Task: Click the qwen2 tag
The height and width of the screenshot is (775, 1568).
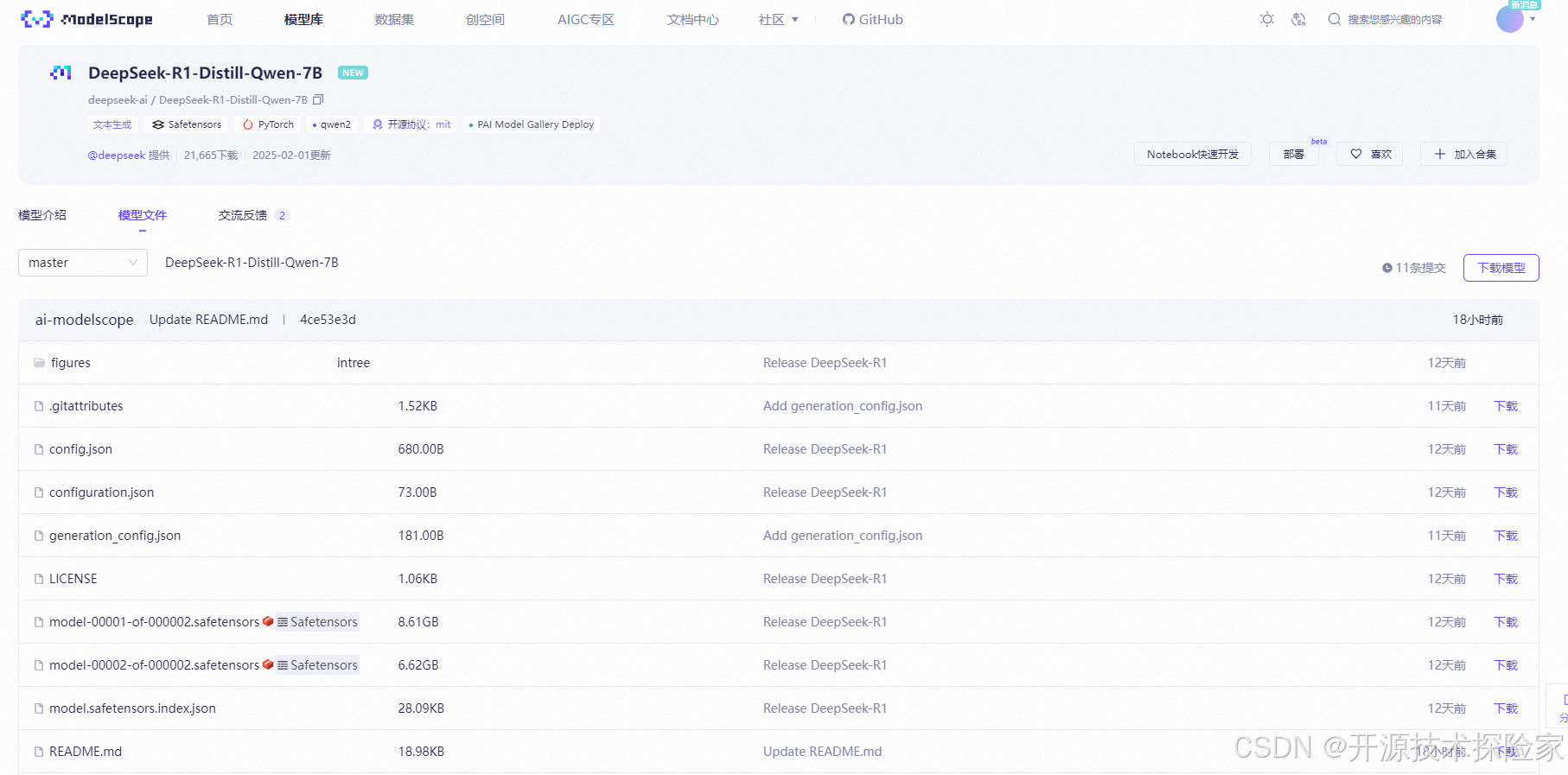Action: (332, 124)
